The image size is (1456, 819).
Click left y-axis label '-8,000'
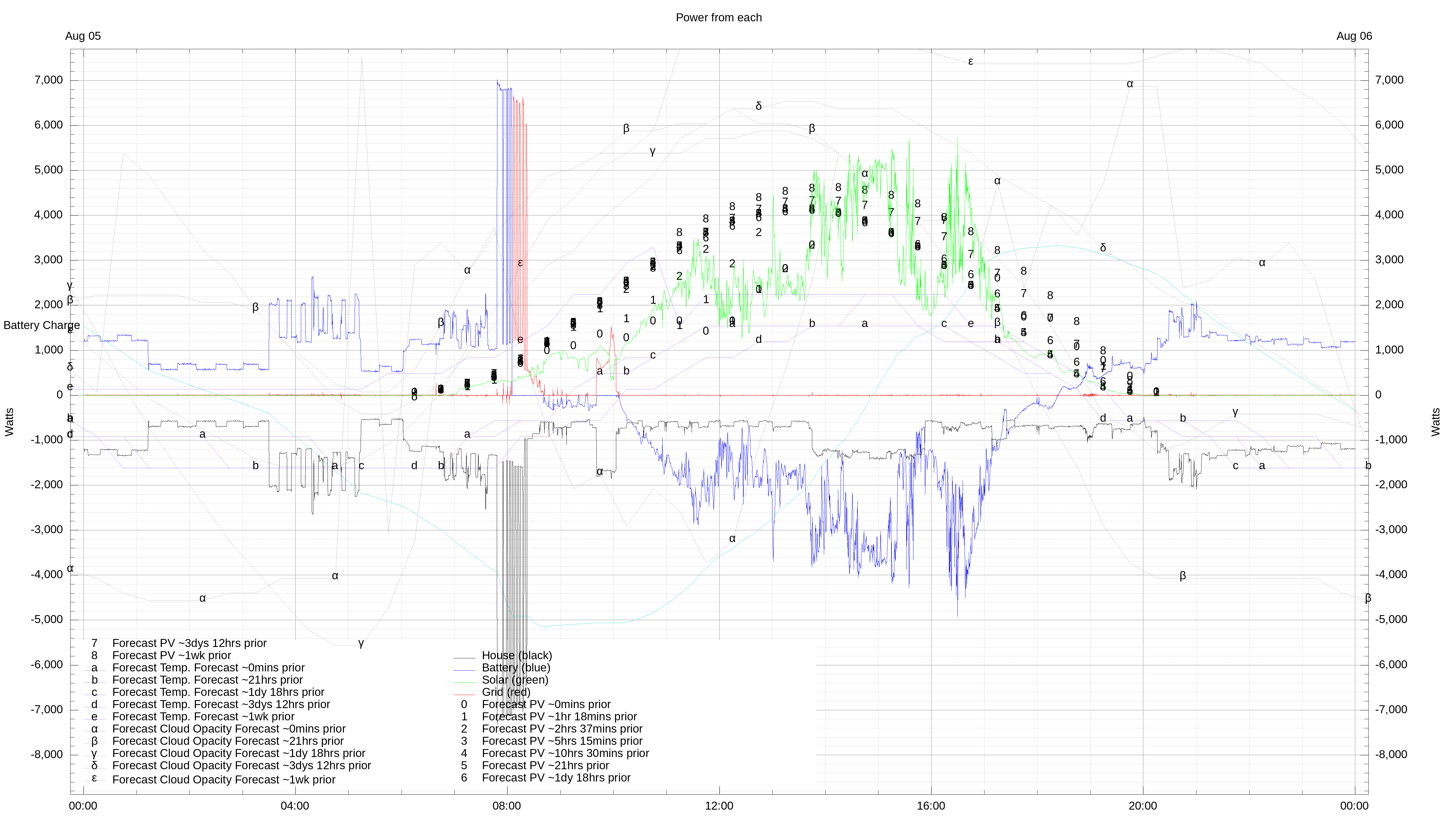pos(47,754)
